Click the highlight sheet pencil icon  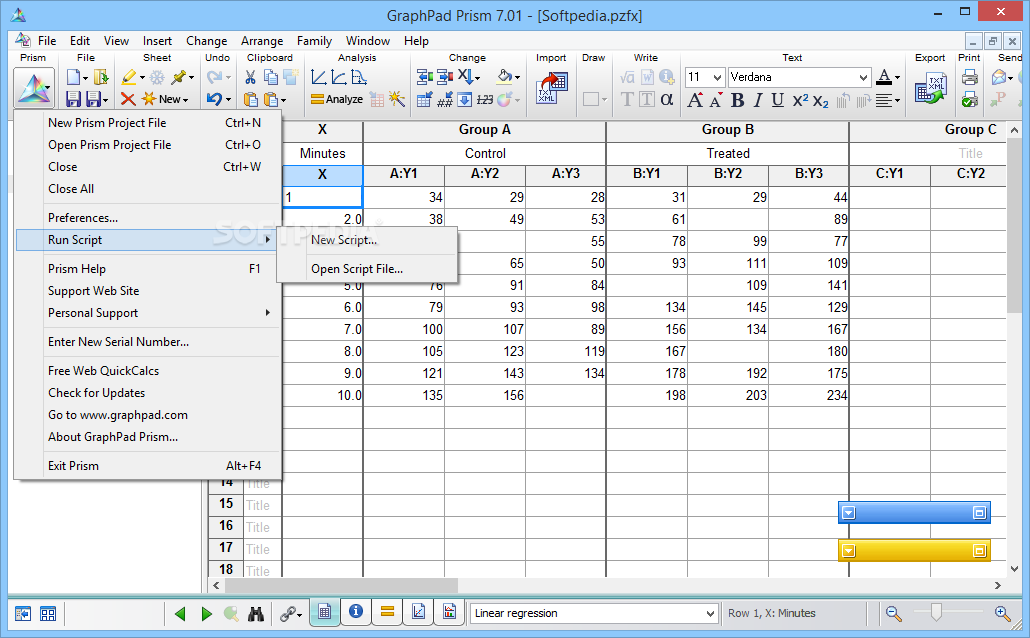pyautogui.click(x=129, y=78)
